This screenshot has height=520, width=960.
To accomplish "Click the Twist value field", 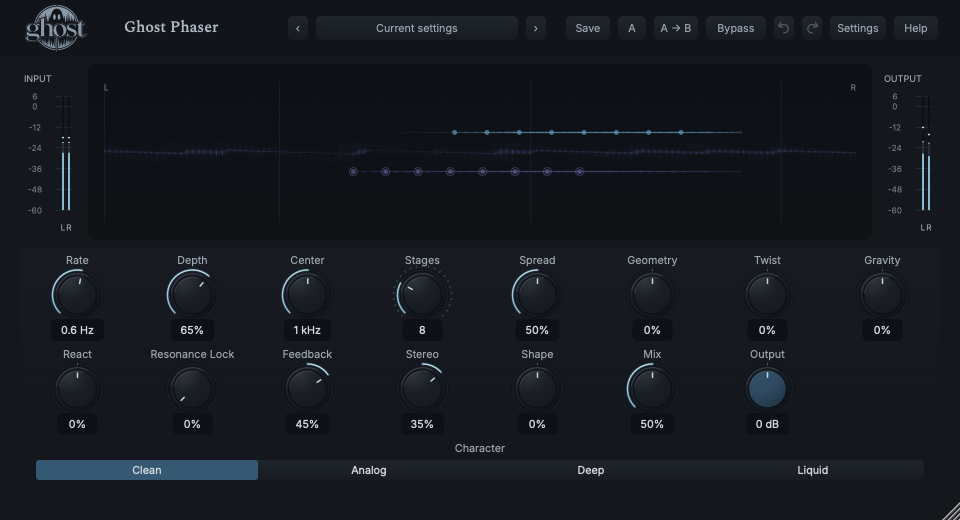I will point(767,330).
